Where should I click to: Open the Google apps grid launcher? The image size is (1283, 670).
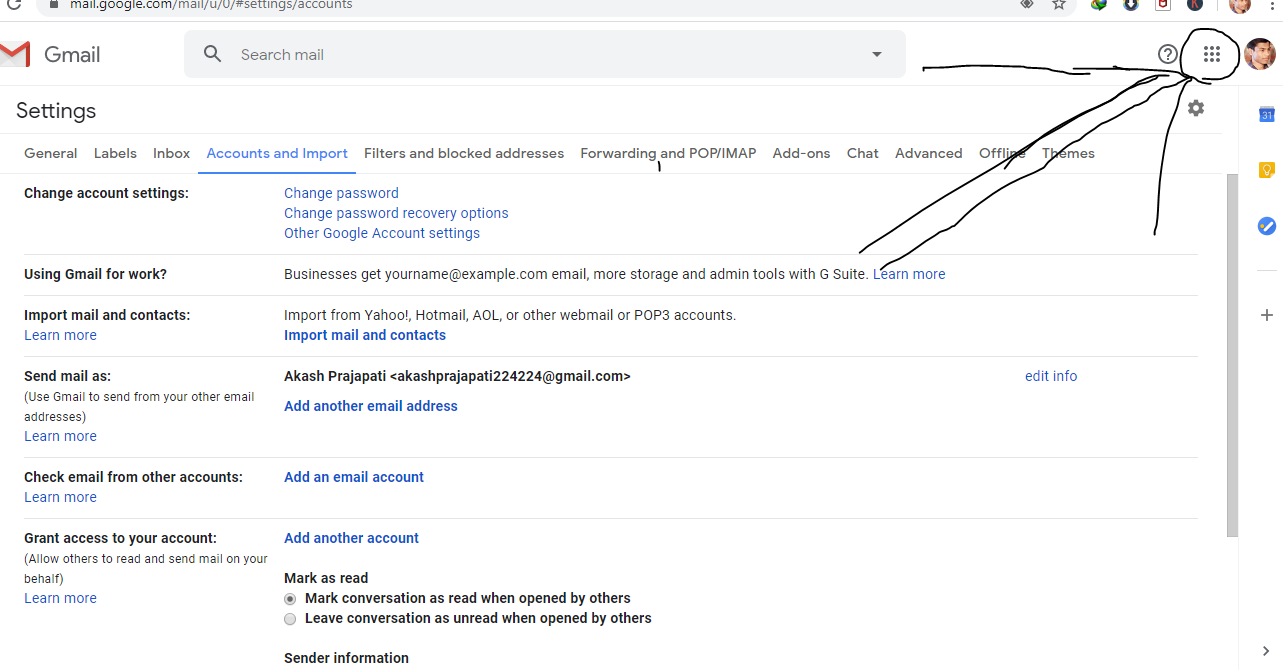(1212, 54)
